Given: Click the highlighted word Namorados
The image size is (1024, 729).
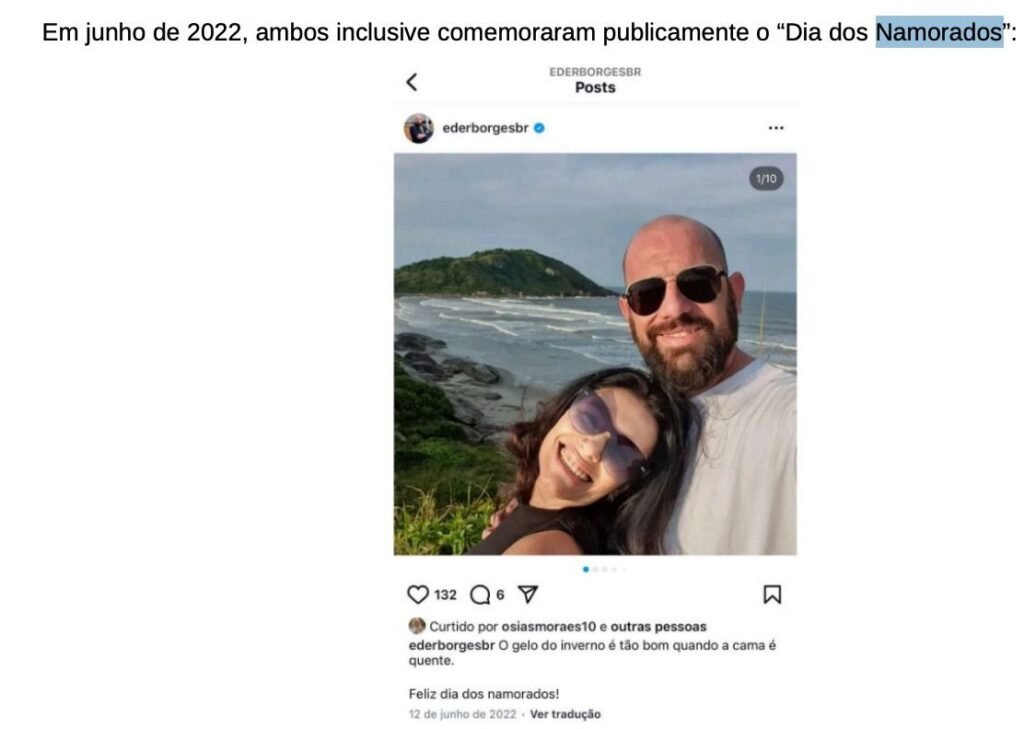Looking at the screenshot, I should (x=939, y=31).
